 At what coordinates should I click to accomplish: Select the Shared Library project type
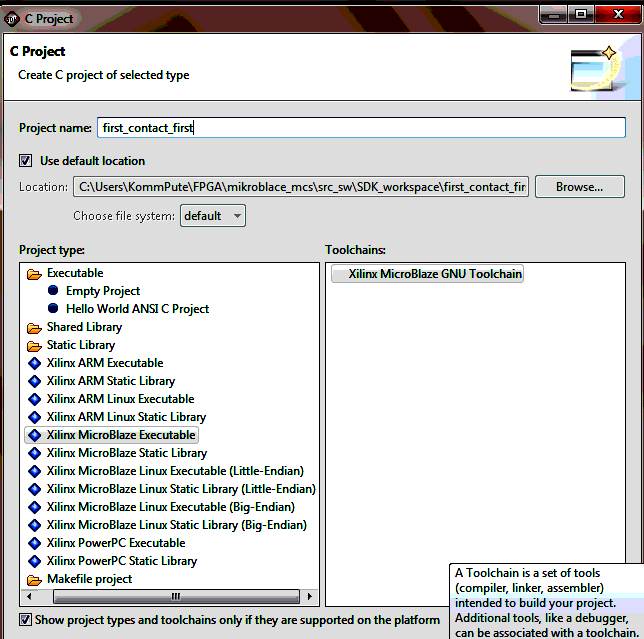[x=84, y=327]
